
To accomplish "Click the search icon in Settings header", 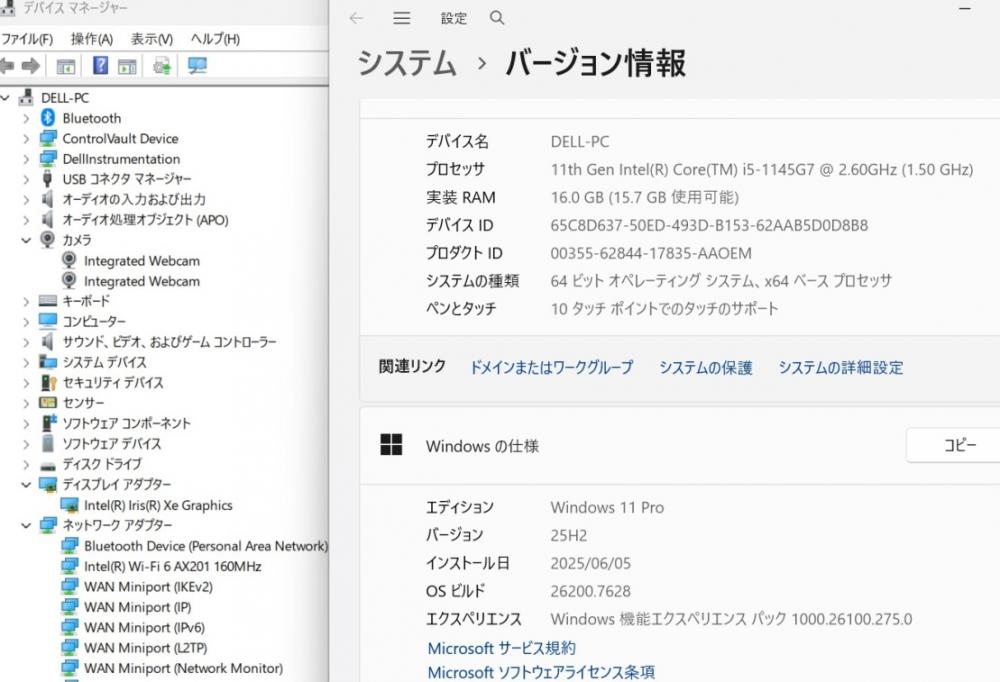I will (497, 18).
